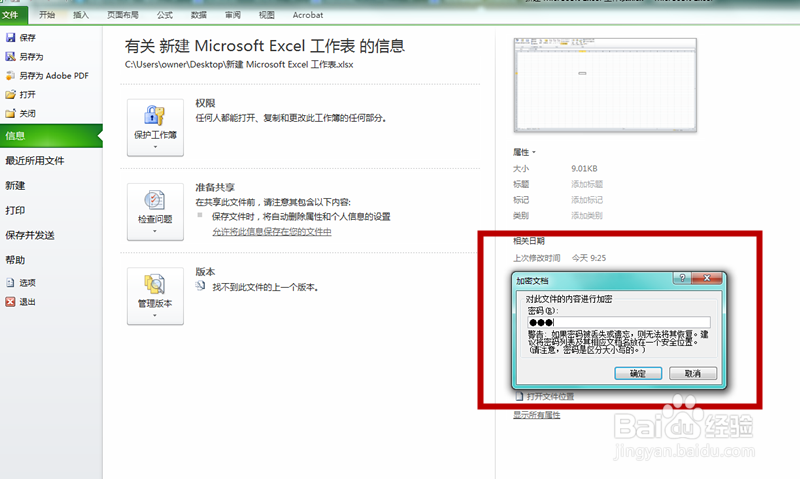Close the 加密文档 dialog with the X
800x479 pixels.
707,278
